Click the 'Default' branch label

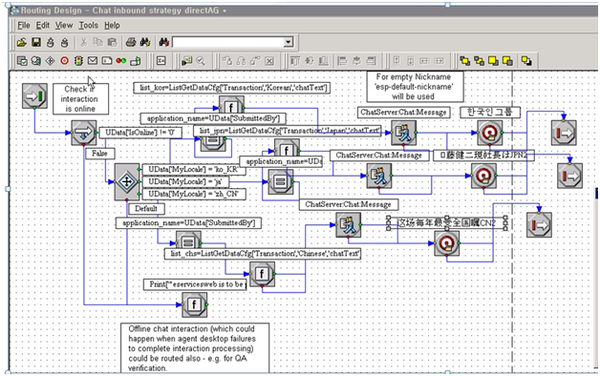point(146,209)
